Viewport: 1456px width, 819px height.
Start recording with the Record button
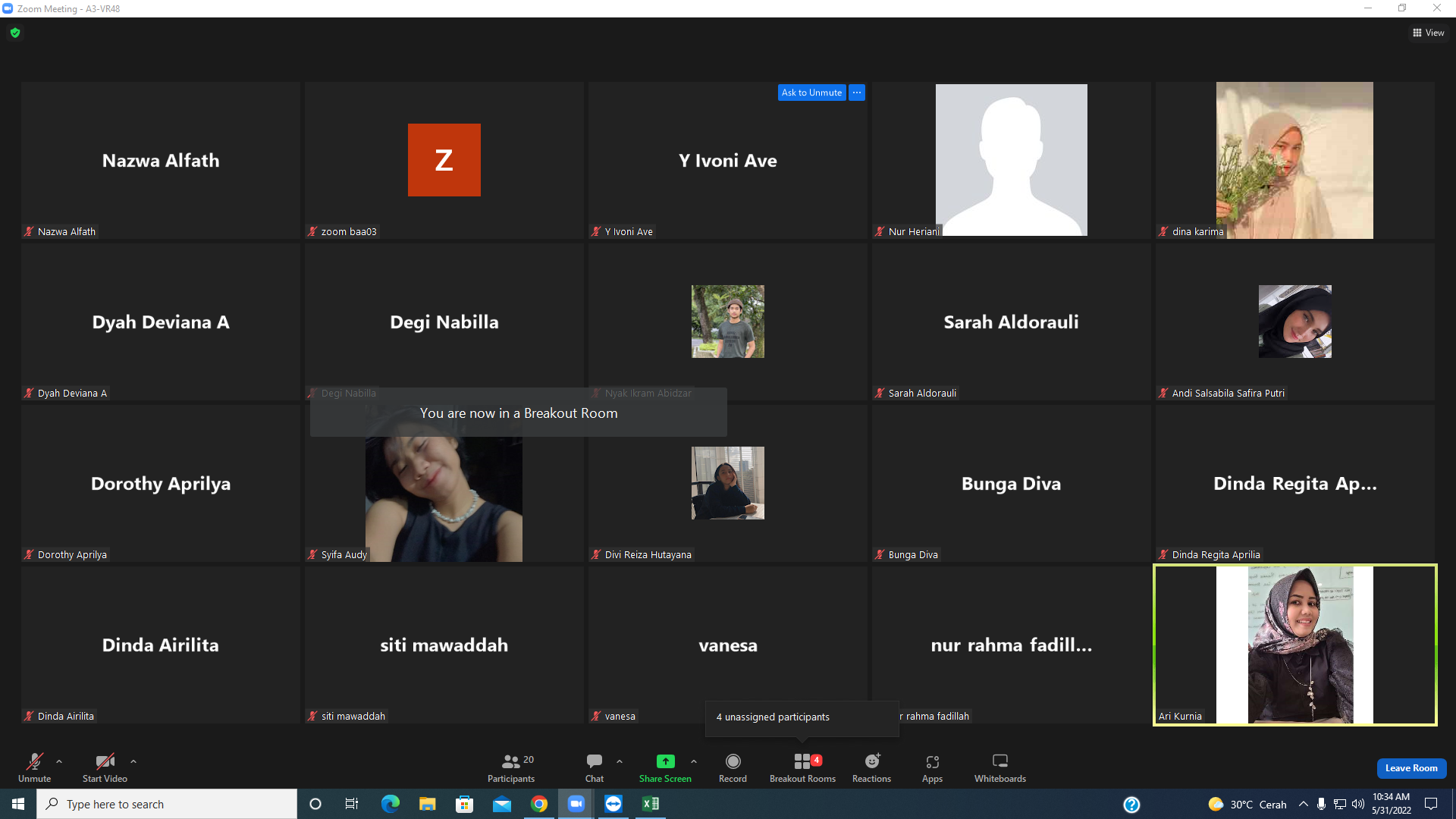click(733, 767)
